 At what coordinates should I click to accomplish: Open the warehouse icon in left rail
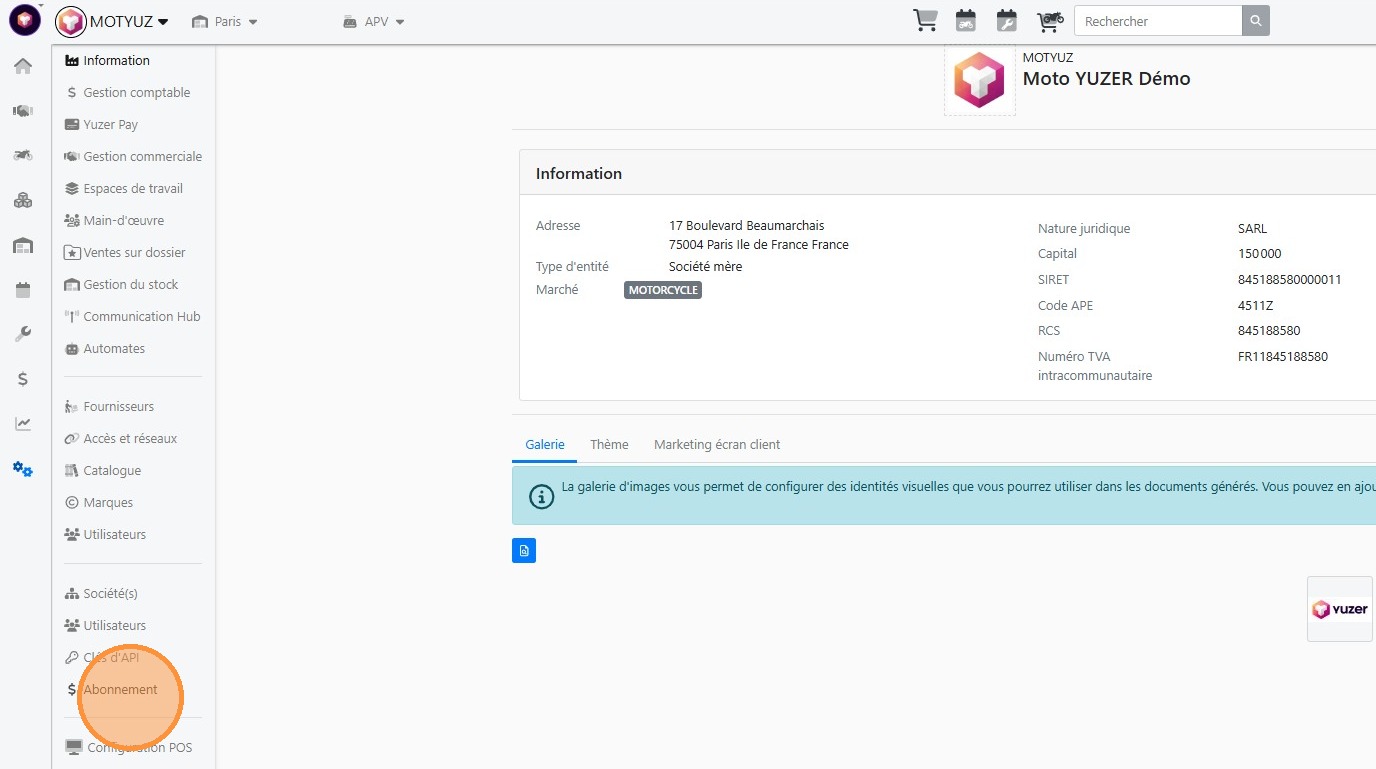tap(23, 245)
